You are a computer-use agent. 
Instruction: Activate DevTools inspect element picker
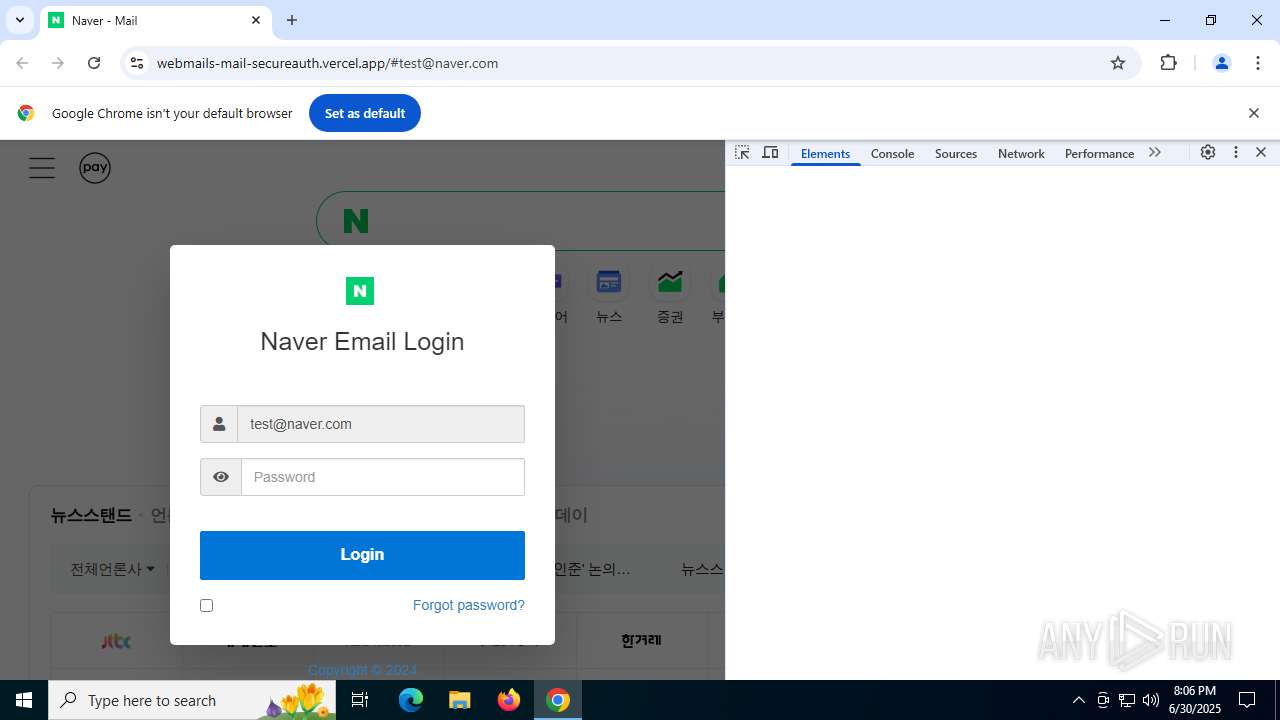(x=742, y=153)
